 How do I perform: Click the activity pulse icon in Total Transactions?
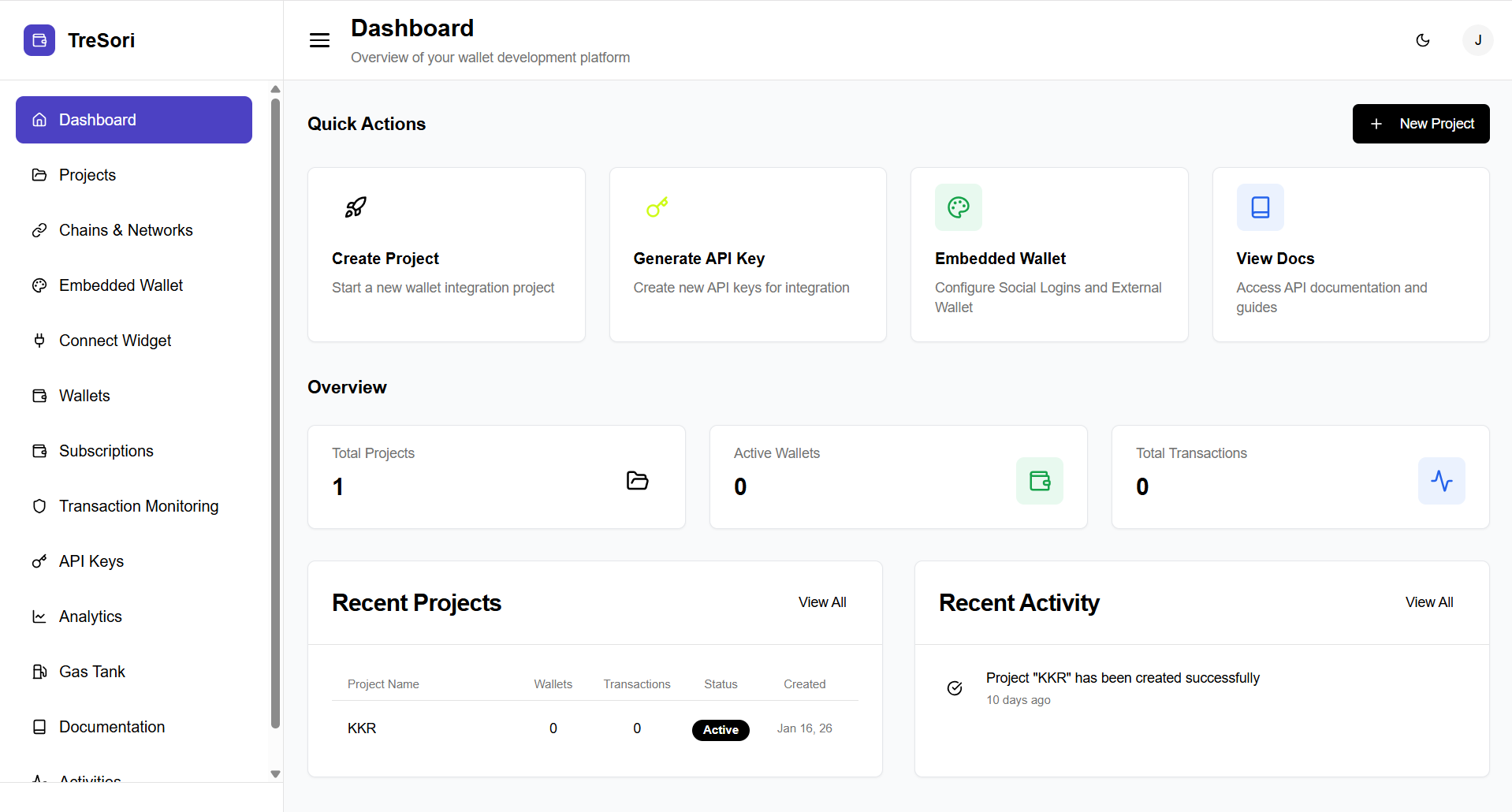click(x=1441, y=481)
